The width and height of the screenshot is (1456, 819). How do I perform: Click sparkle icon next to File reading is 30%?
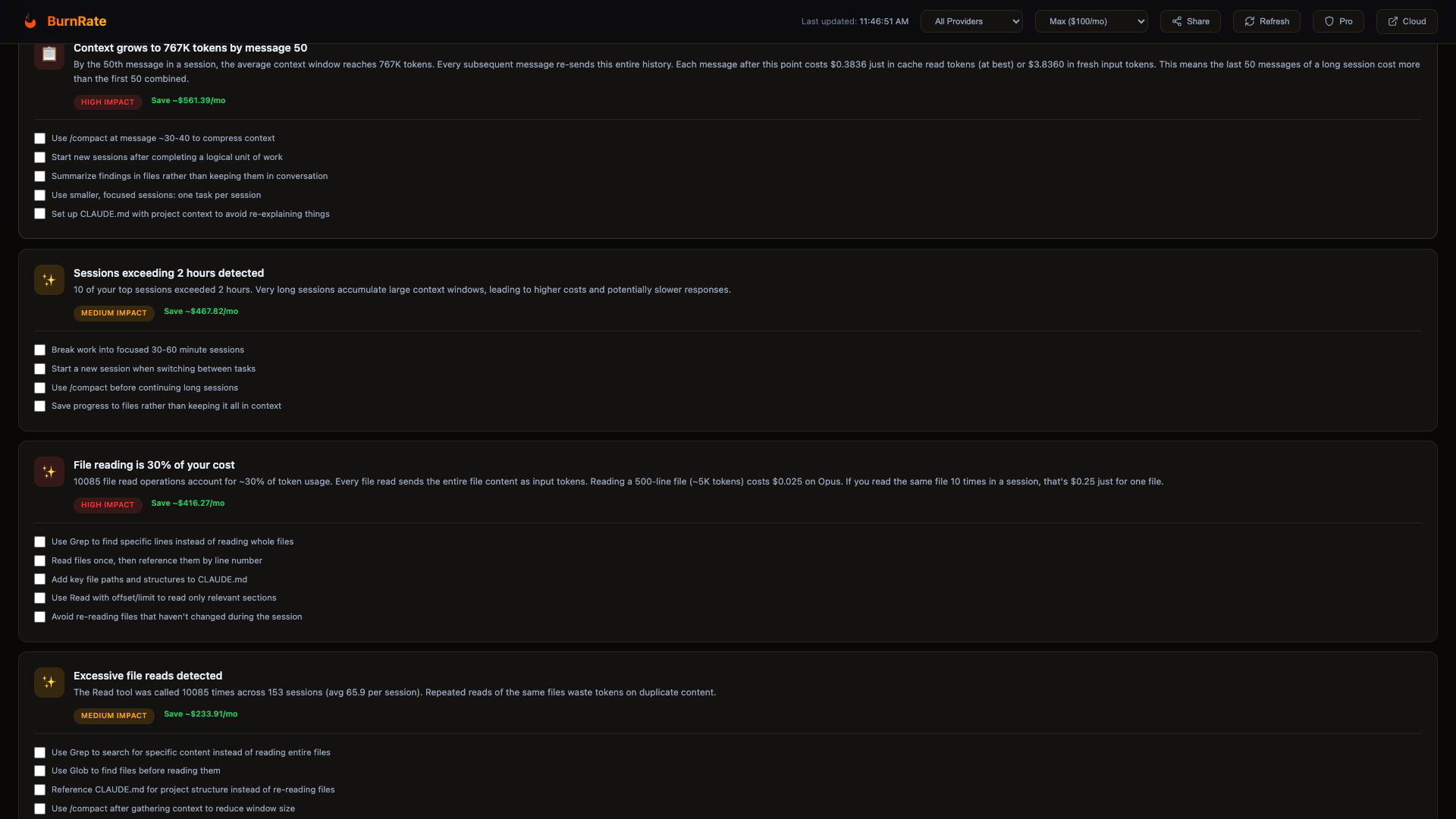pyautogui.click(x=49, y=472)
